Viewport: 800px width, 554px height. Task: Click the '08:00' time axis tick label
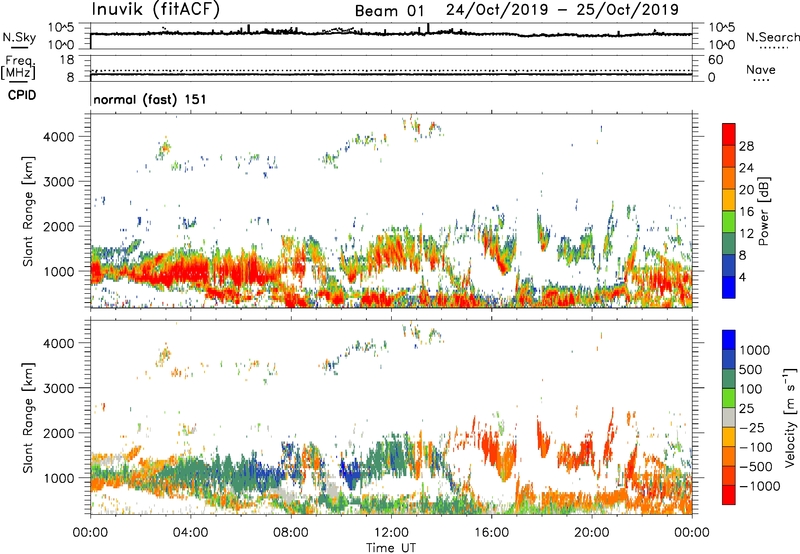coord(291,533)
